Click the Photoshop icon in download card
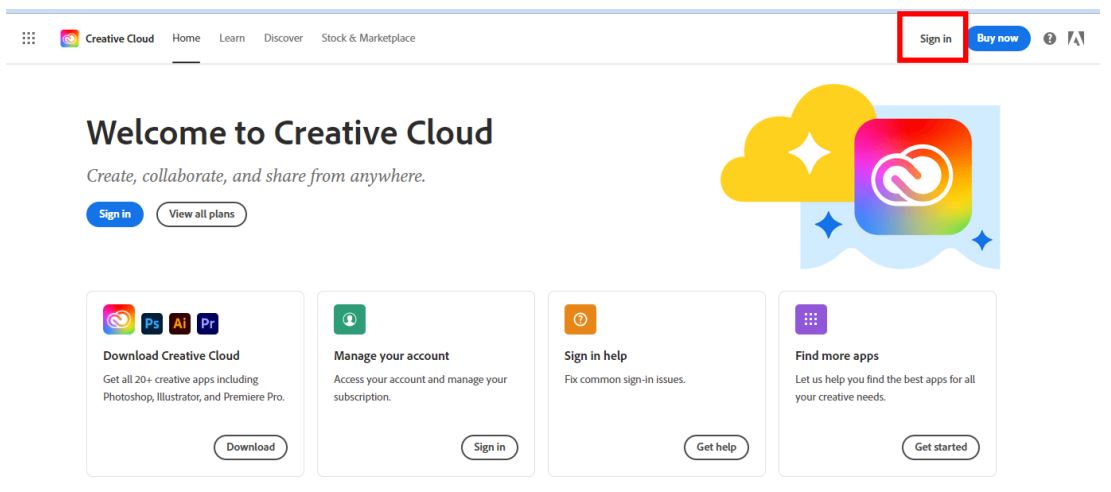The image size is (1111, 492). pyautogui.click(x=152, y=323)
